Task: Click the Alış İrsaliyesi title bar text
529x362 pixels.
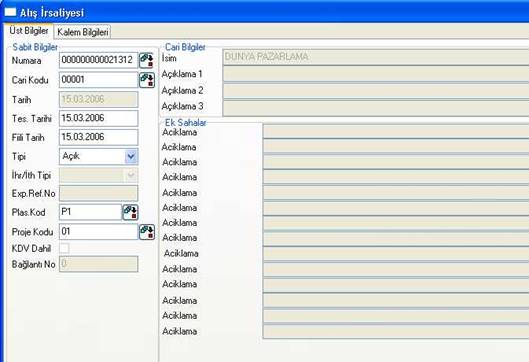Action: pyautogui.click(x=52, y=13)
